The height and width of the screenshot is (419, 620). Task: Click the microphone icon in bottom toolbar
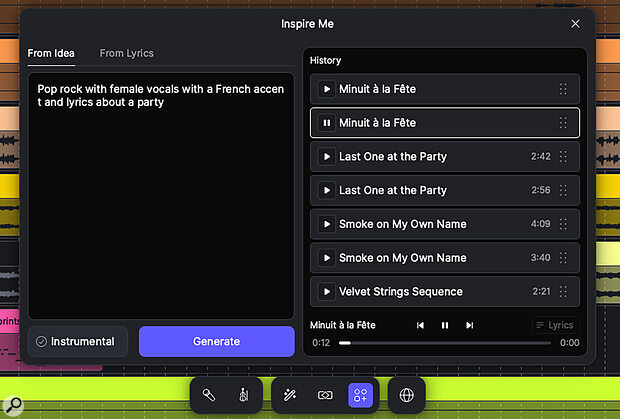(x=209, y=395)
